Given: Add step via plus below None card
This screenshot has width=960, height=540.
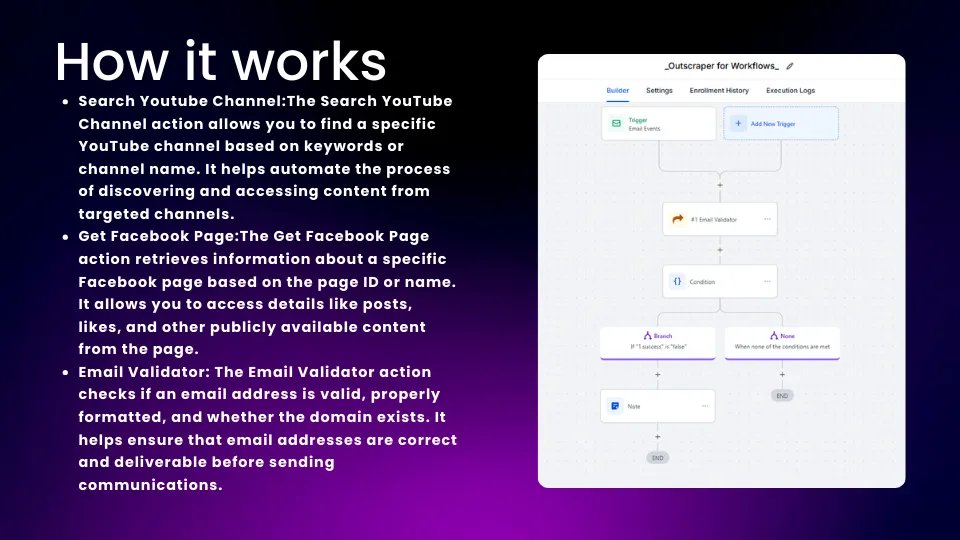Looking at the screenshot, I should [782, 375].
